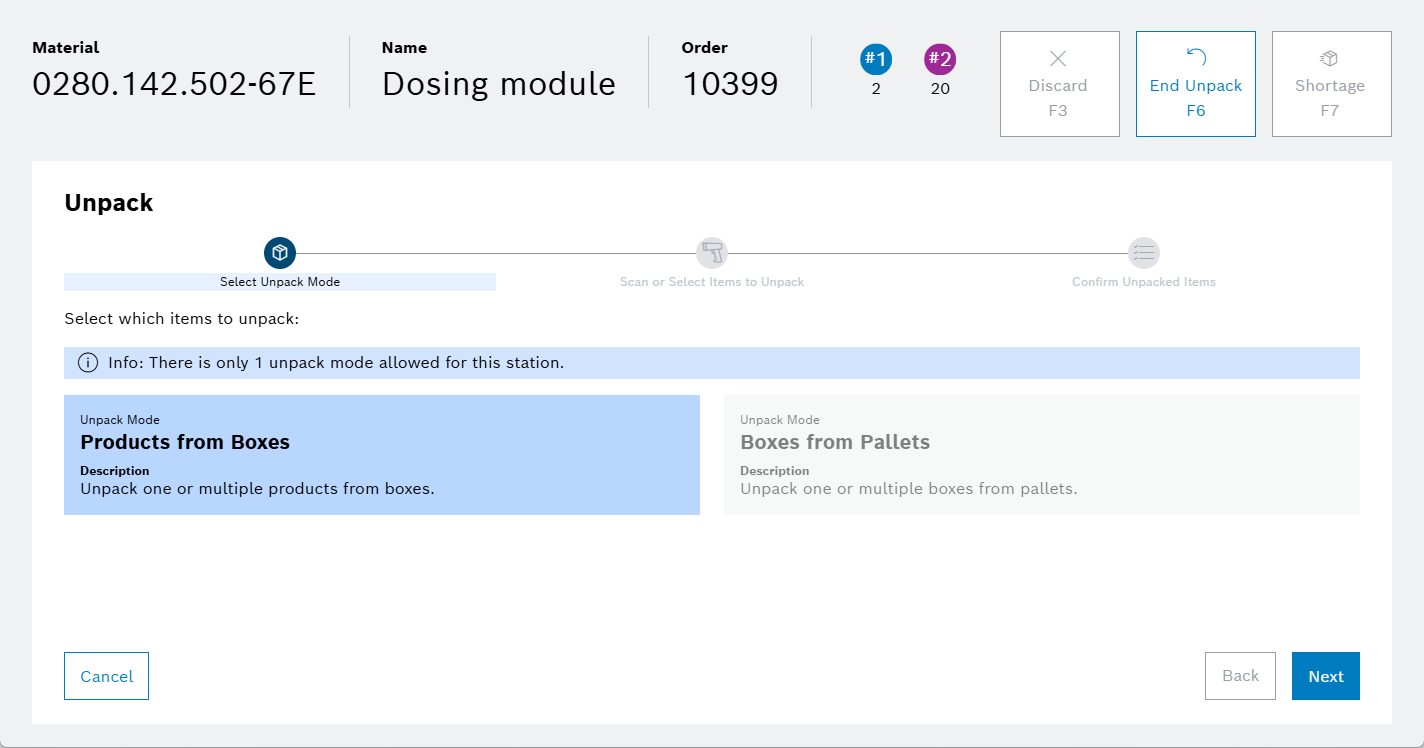Screen dimensions: 1424x748
Task: Click the material number 0280.142.502-67E
Action: (x=174, y=84)
